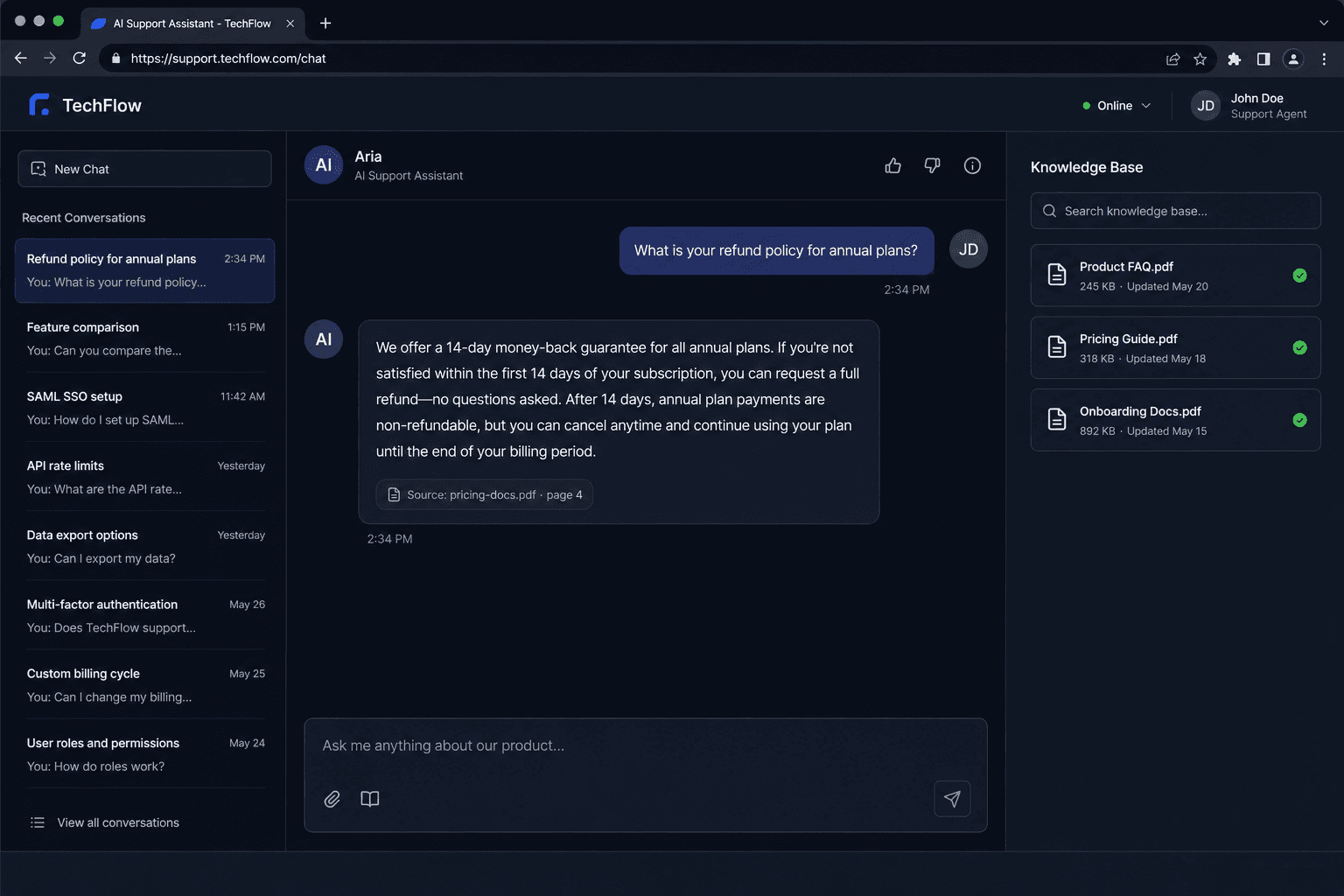Open the API rate limits conversation
This screenshot has height=896, width=1344.
(x=145, y=477)
